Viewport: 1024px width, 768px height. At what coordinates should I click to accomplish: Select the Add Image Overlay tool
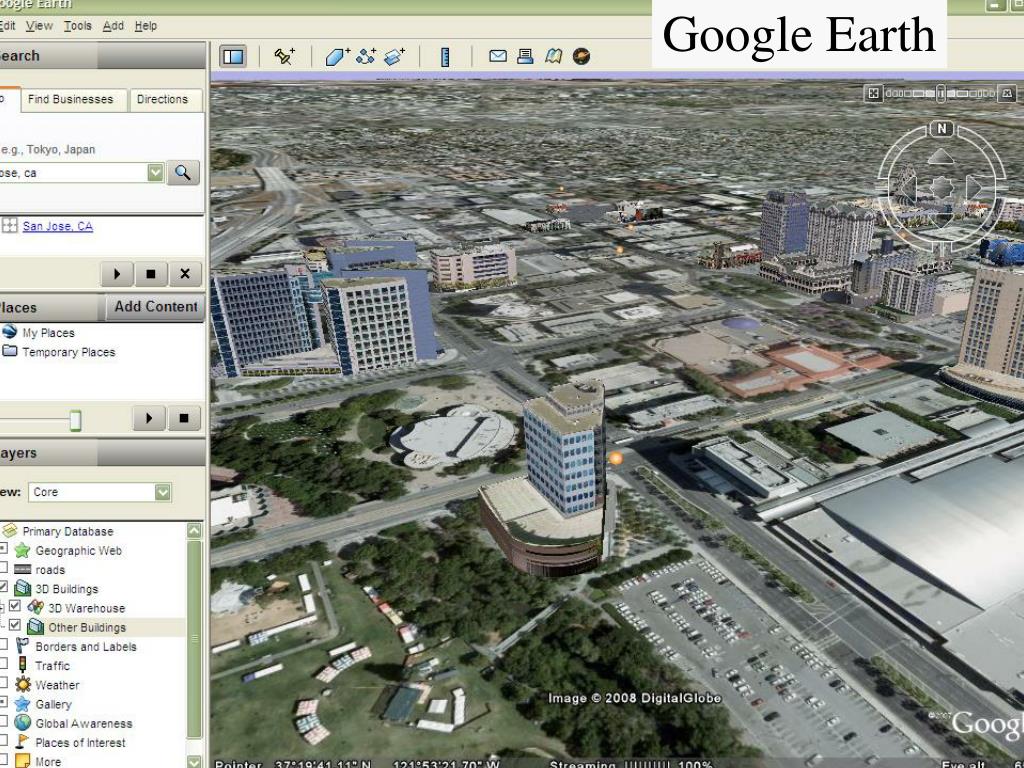click(394, 57)
